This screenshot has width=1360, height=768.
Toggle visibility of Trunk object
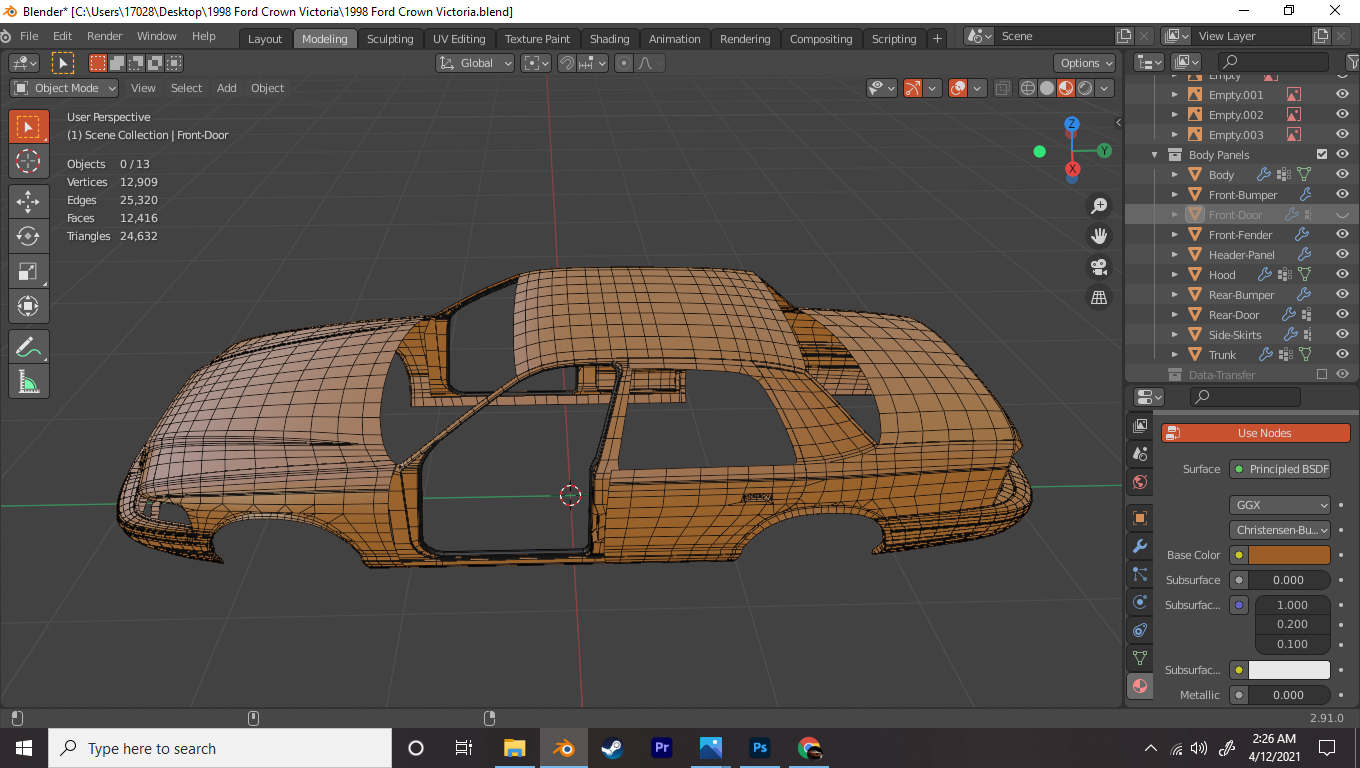pyautogui.click(x=1342, y=354)
